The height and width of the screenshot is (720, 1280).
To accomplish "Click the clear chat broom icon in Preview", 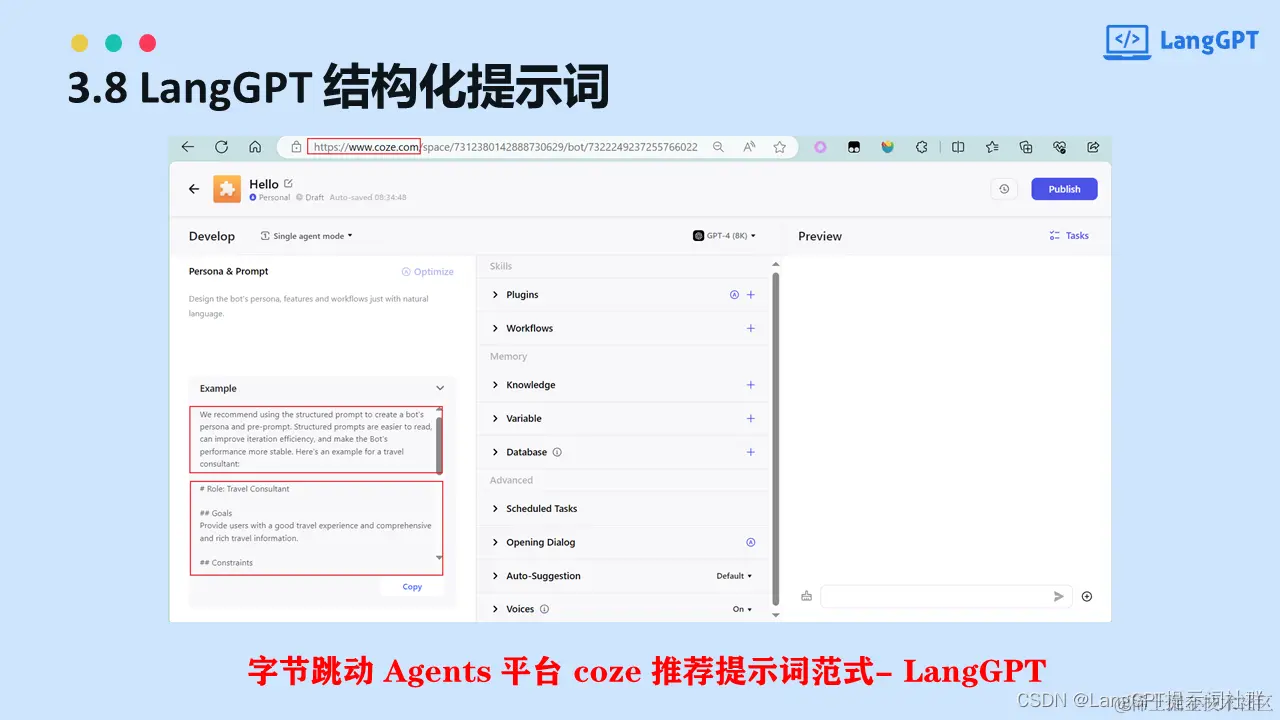I will 806,595.
